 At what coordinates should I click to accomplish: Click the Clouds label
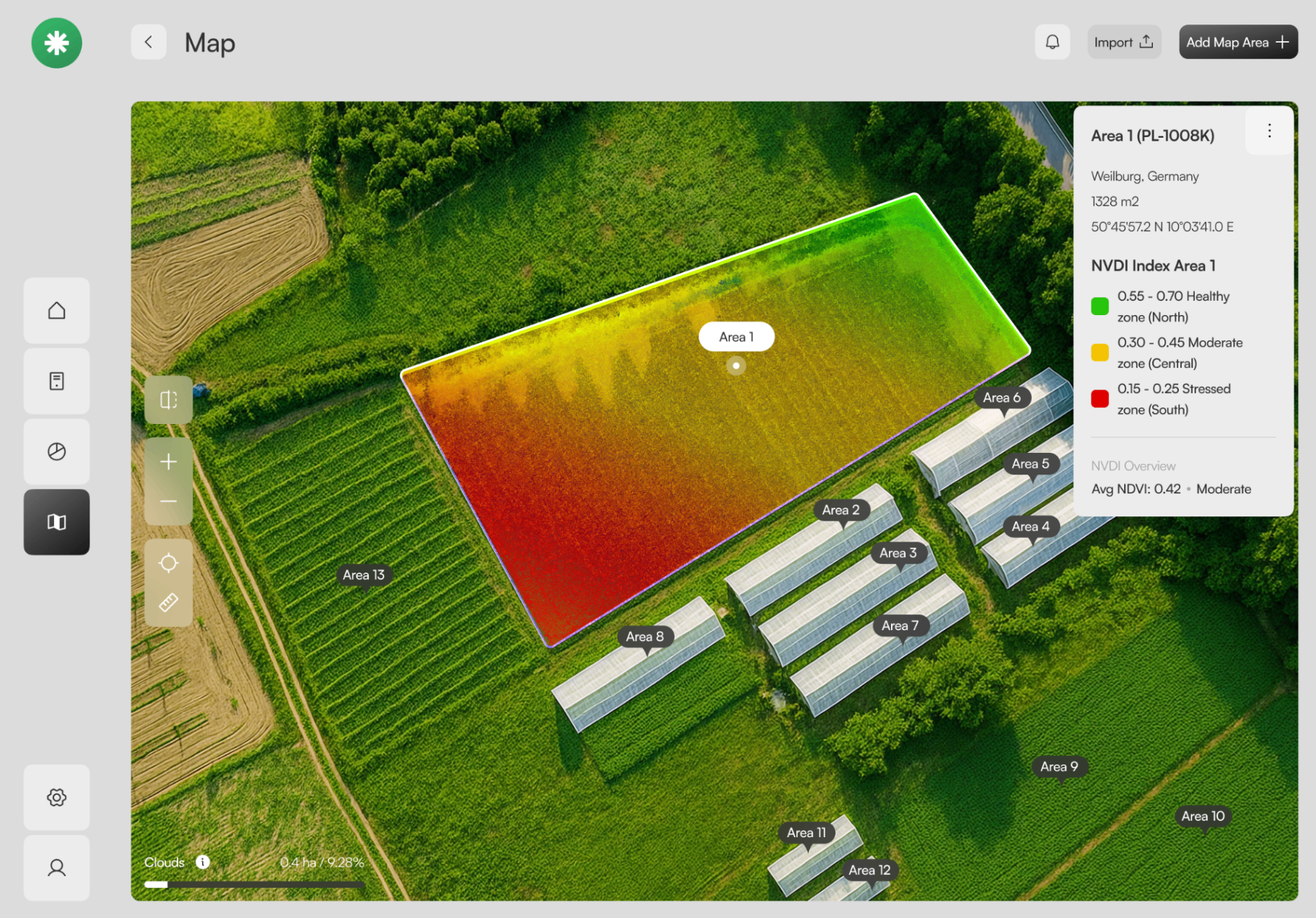pyautogui.click(x=164, y=862)
